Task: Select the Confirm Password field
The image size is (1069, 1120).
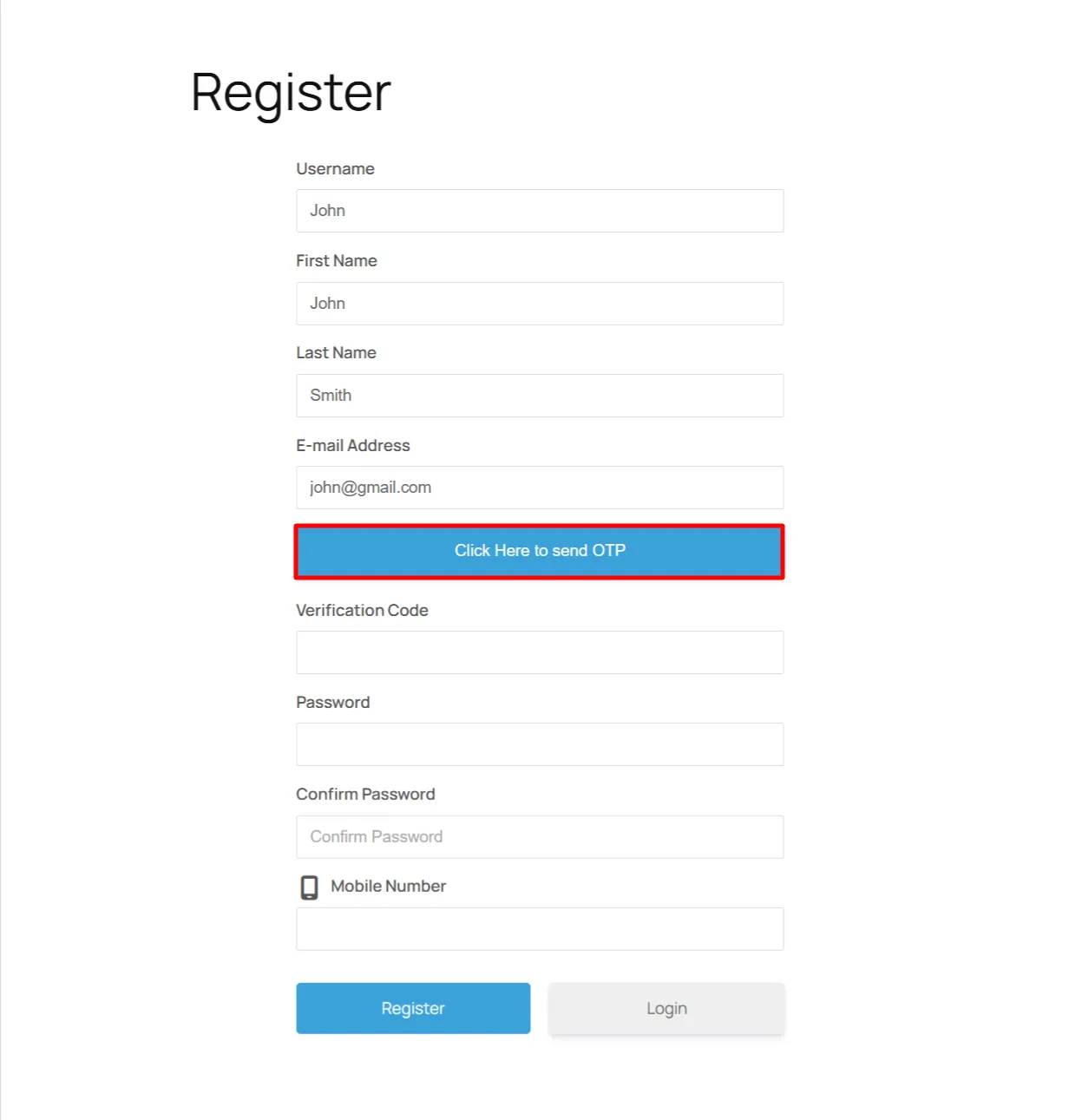Action: pyautogui.click(x=539, y=836)
